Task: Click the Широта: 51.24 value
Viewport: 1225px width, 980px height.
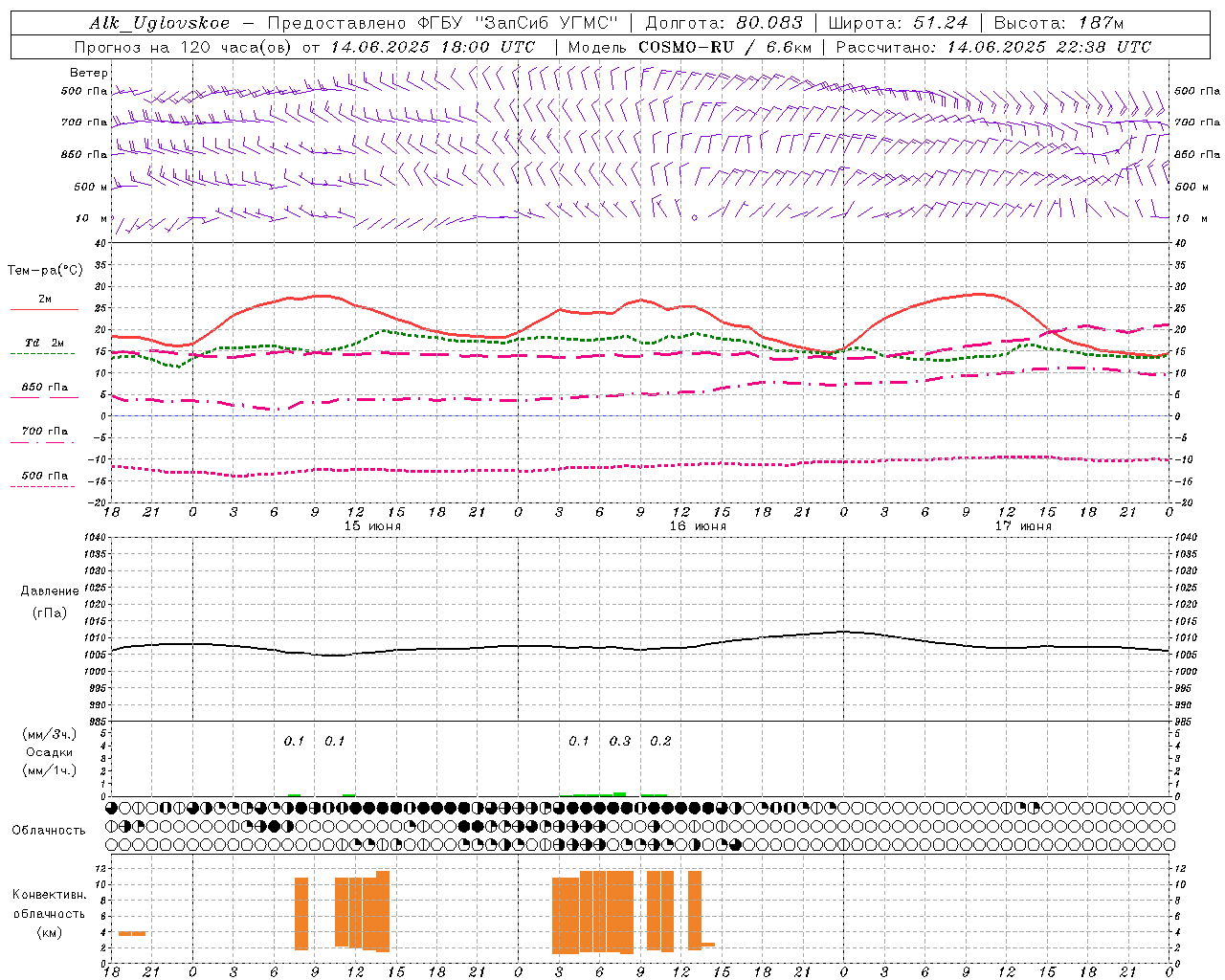Action: click(898, 23)
